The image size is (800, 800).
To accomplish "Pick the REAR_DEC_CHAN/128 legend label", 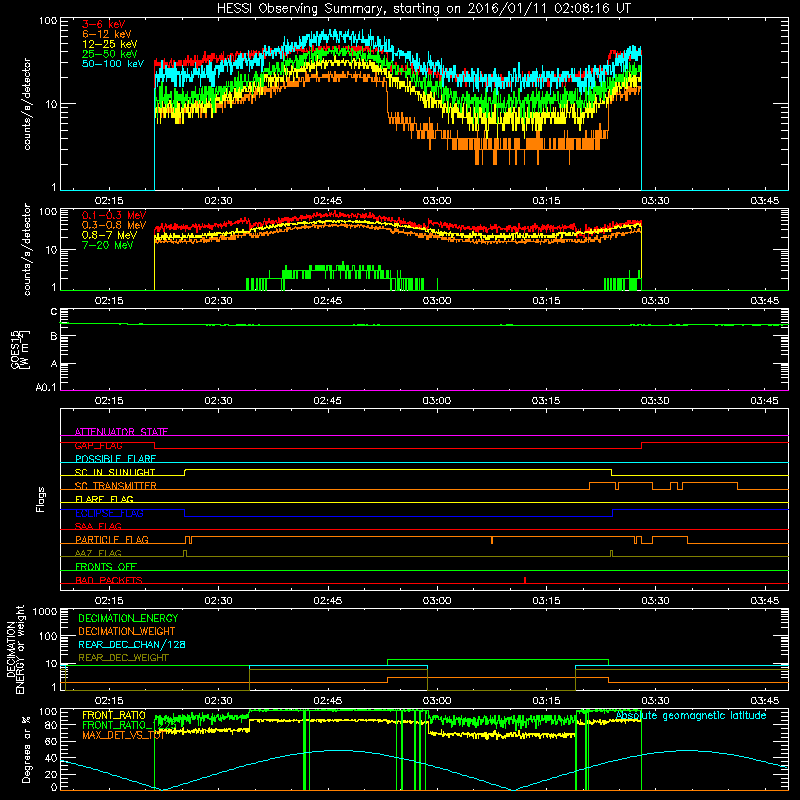I will pyautogui.click(x=132, y=644).
